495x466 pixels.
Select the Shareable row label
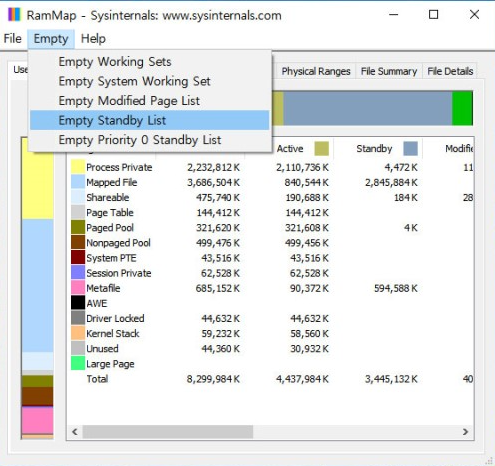tap(107, 197)
